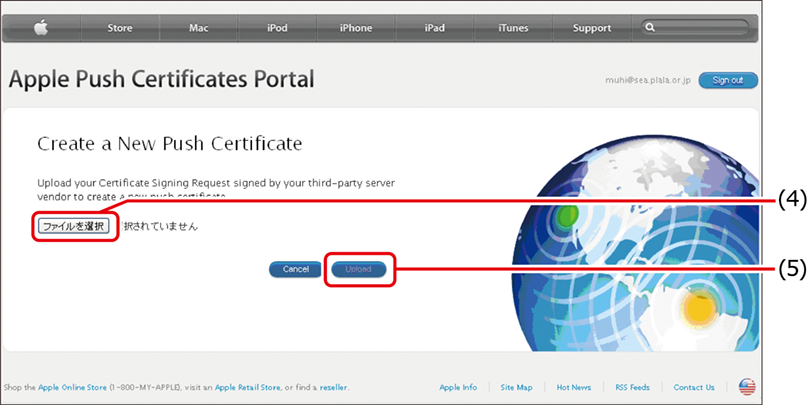Click the US flag region icon

coord(747,387)
